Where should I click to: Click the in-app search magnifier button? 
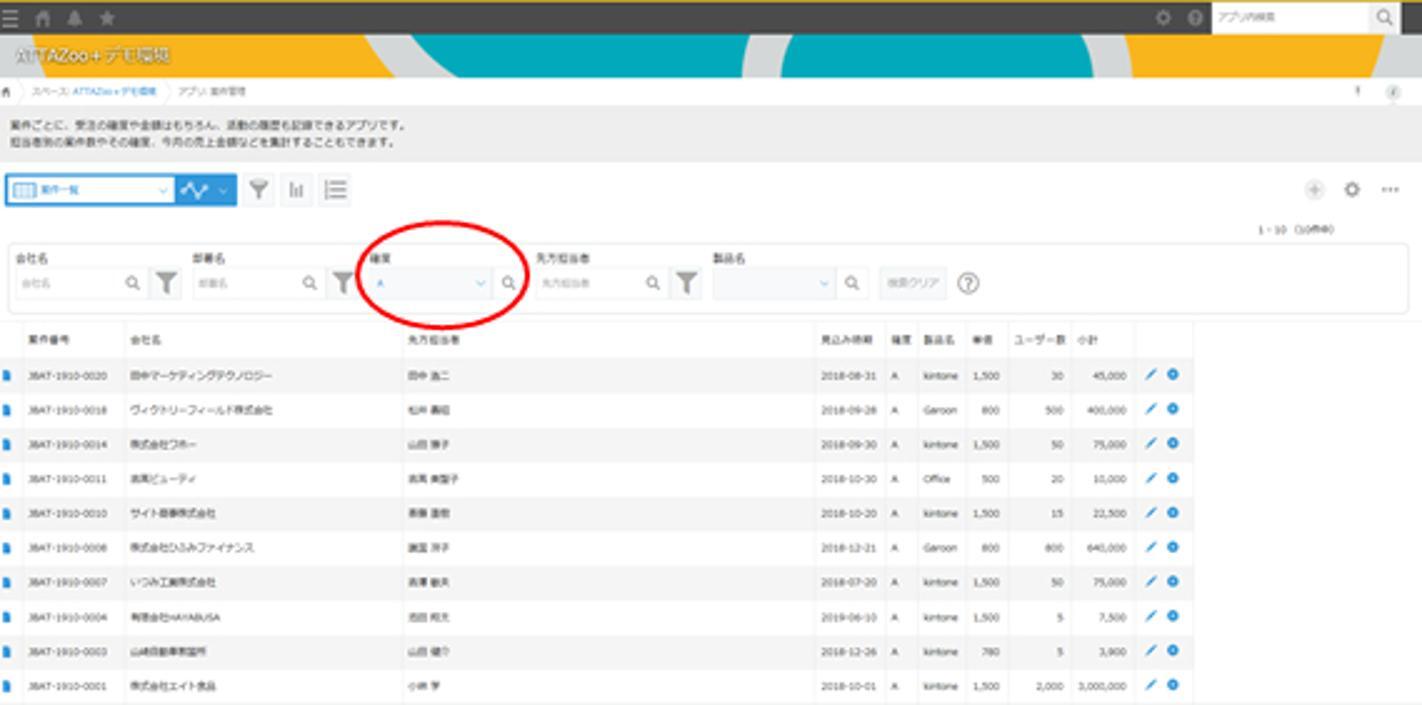[1384, 17]
